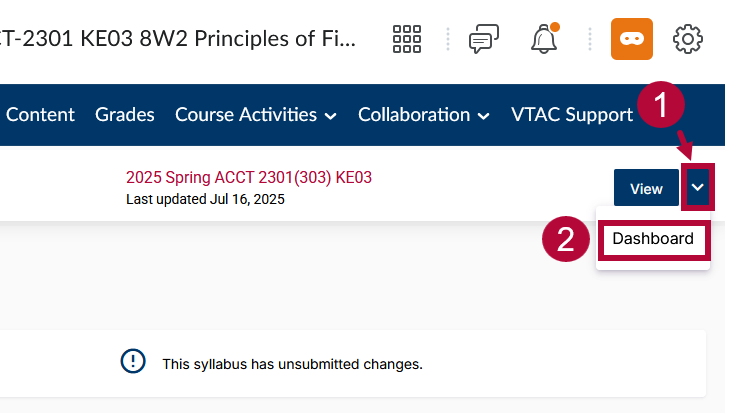Open the message alerts chat icon
The image size is (732, 413).
(484, 39)
